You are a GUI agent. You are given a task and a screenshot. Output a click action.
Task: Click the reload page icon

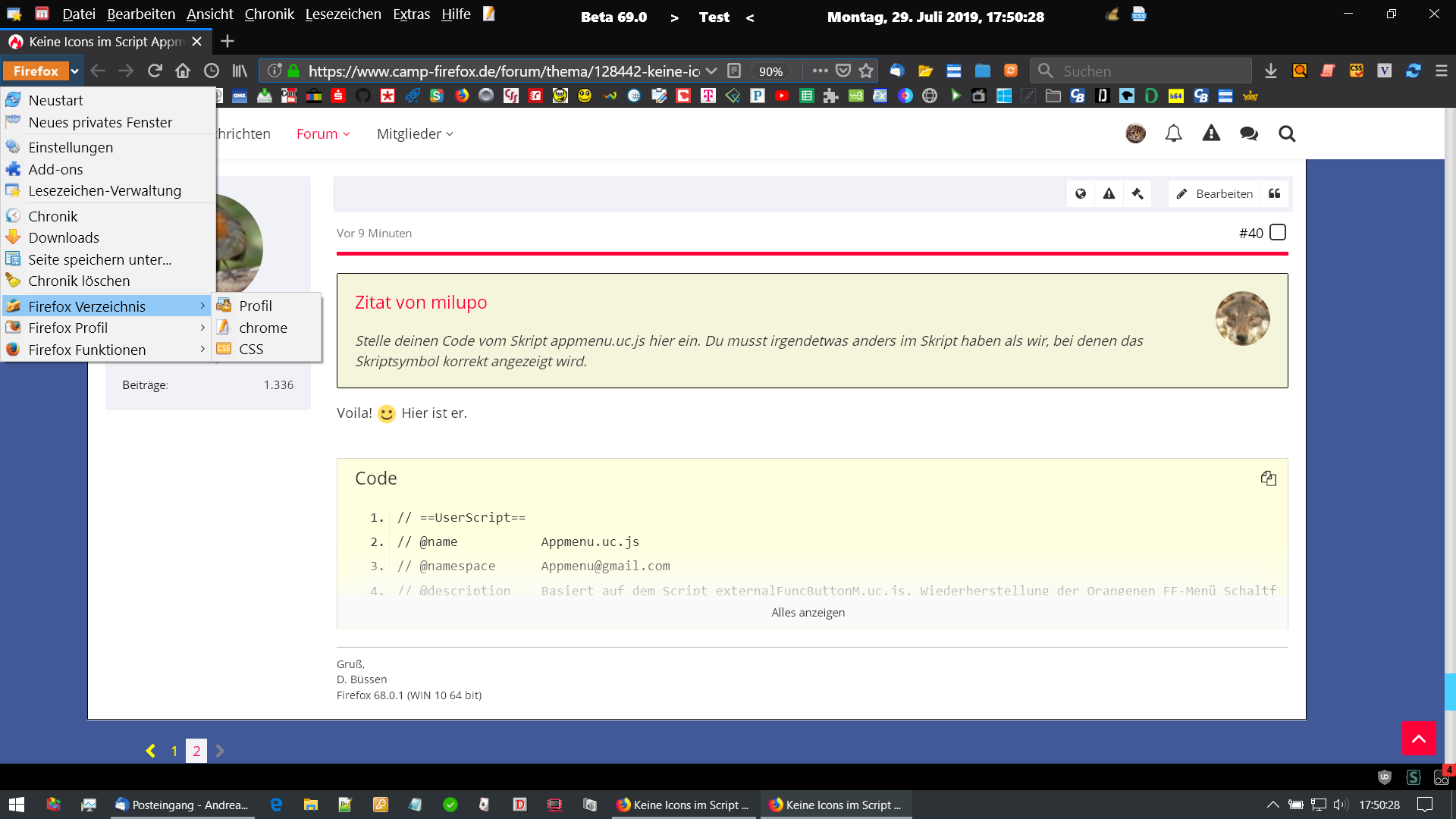[155, 71]
